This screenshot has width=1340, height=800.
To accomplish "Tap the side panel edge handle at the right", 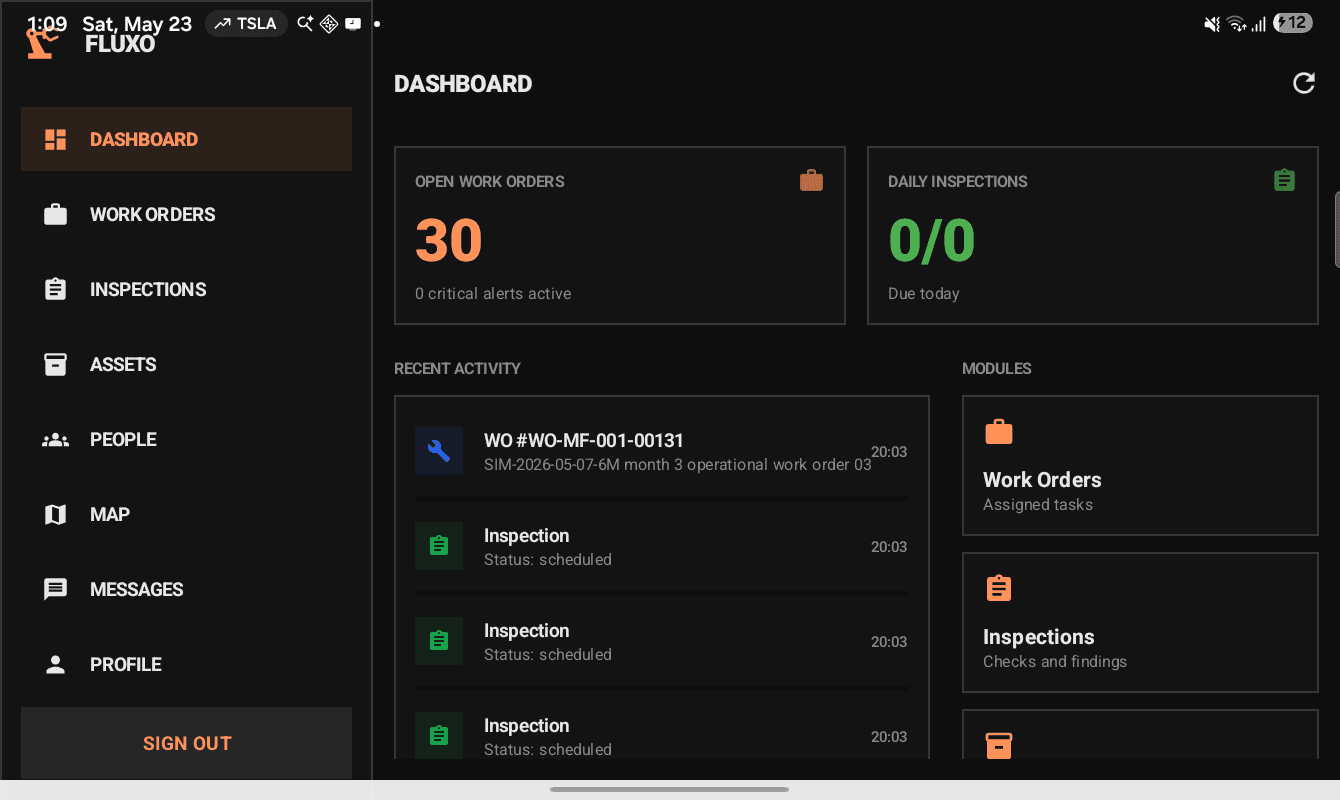I will click(x=1337, y=229).
